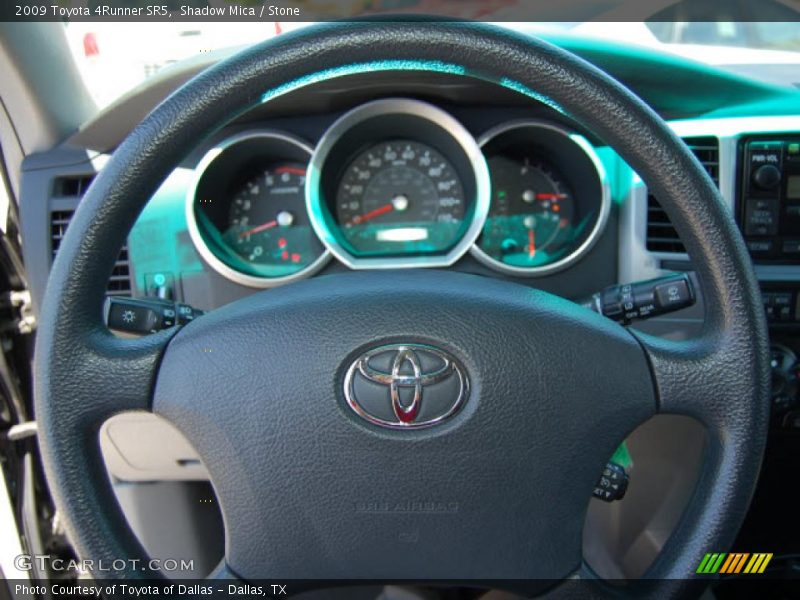Select the headlight control stalk
Image resolution: width=800 pixels, height=600 pixels.
[x=135, y=318]
